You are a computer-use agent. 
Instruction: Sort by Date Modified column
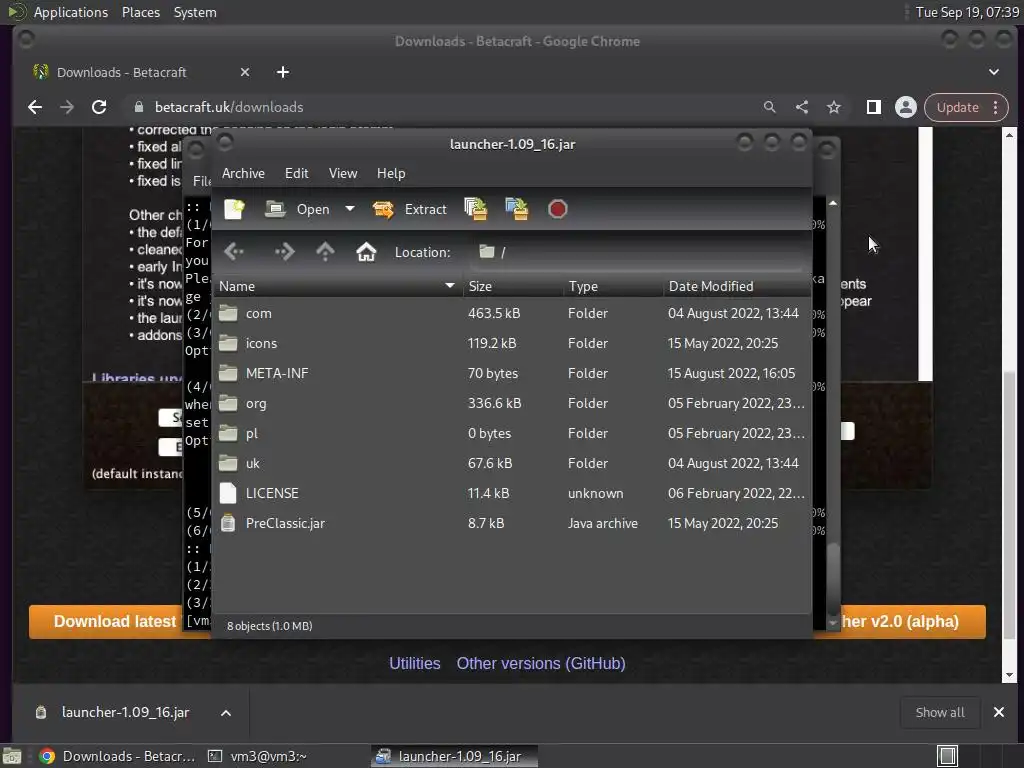[737, 286]
